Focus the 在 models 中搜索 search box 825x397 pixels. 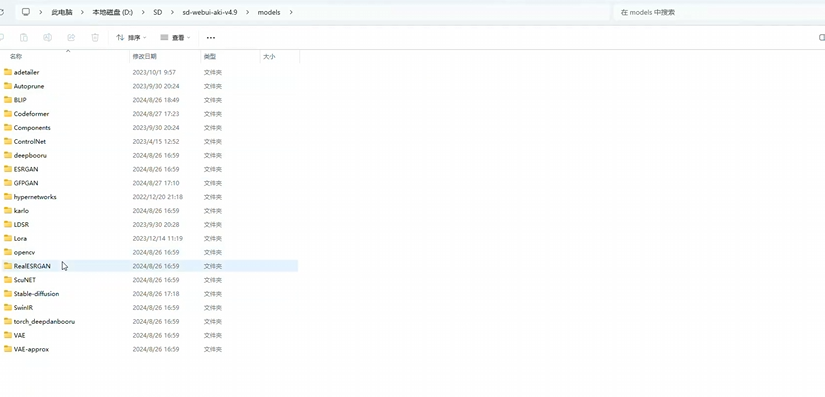719,12
